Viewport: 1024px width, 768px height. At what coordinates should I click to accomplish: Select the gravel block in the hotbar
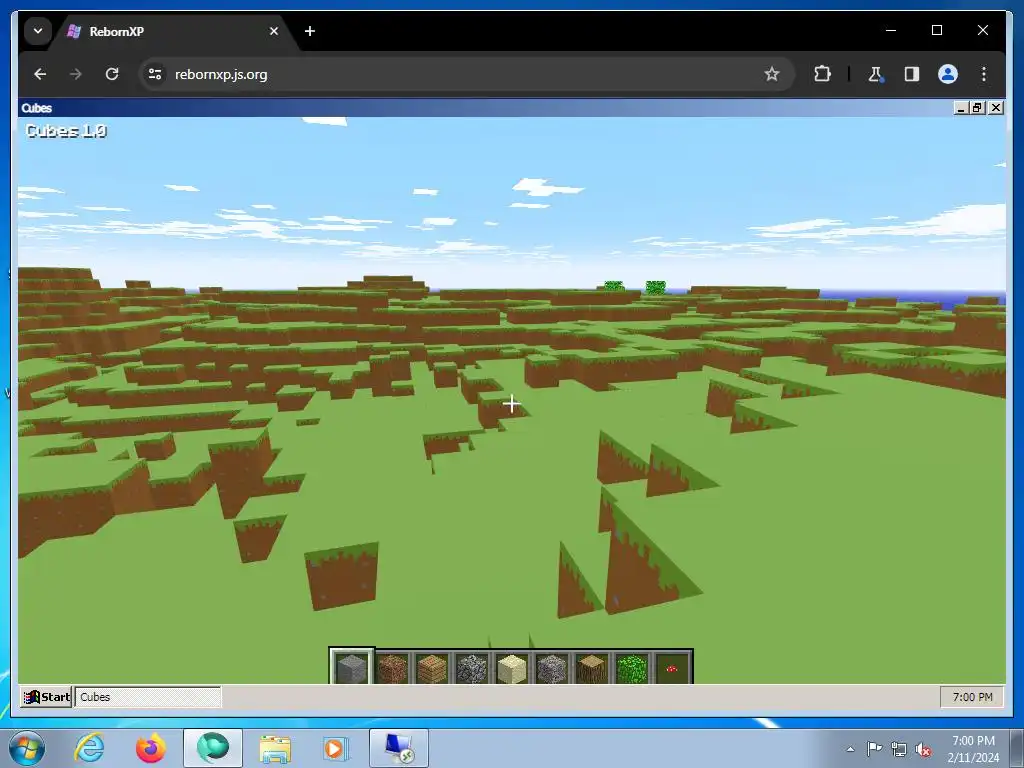[551, 668]
